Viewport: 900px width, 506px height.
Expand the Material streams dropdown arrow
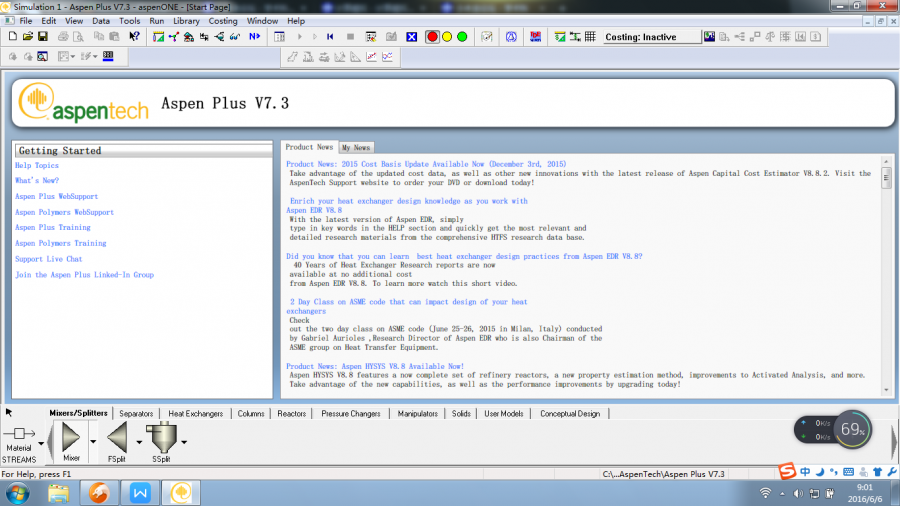pos(41,443)
